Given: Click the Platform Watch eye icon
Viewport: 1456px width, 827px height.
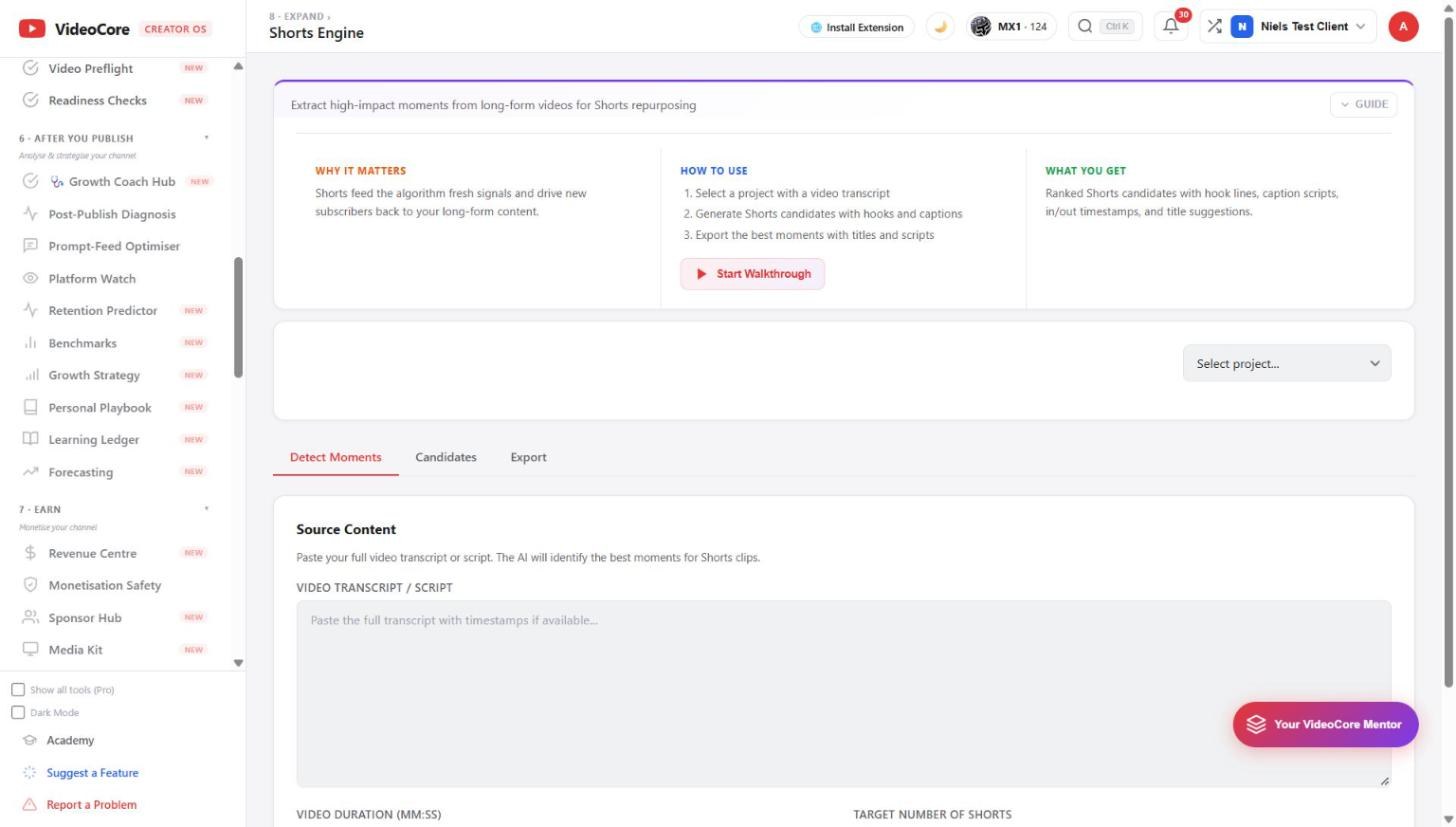Looking at the screenshot, I should coord(30,278).
